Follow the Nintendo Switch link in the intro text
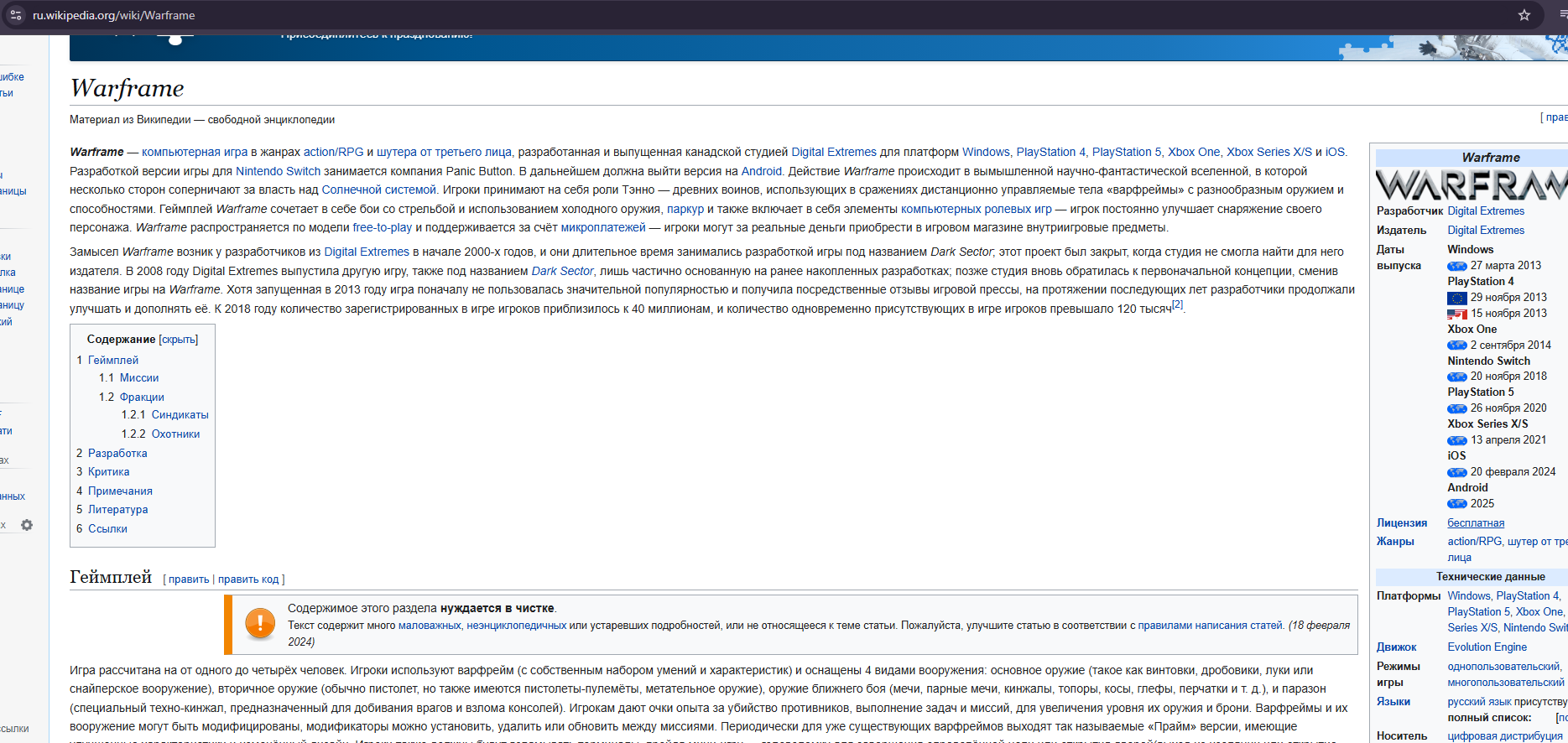Viewport: 1568px width, 743px height. 279,171
